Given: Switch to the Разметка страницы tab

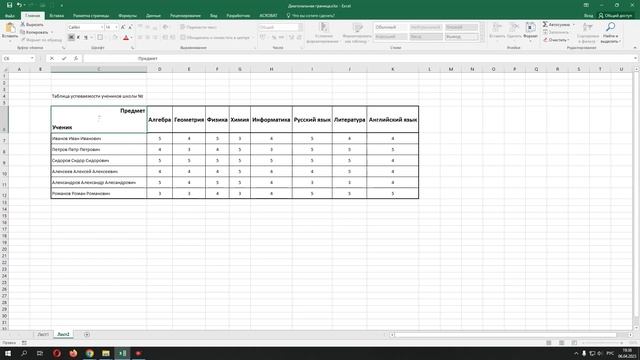Looking at the screenshot, I should point(91,16).
